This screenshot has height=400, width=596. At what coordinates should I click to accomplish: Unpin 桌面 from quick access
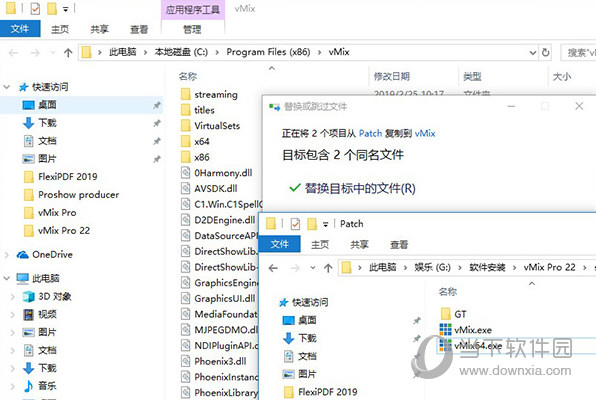(x=157, y=105)
